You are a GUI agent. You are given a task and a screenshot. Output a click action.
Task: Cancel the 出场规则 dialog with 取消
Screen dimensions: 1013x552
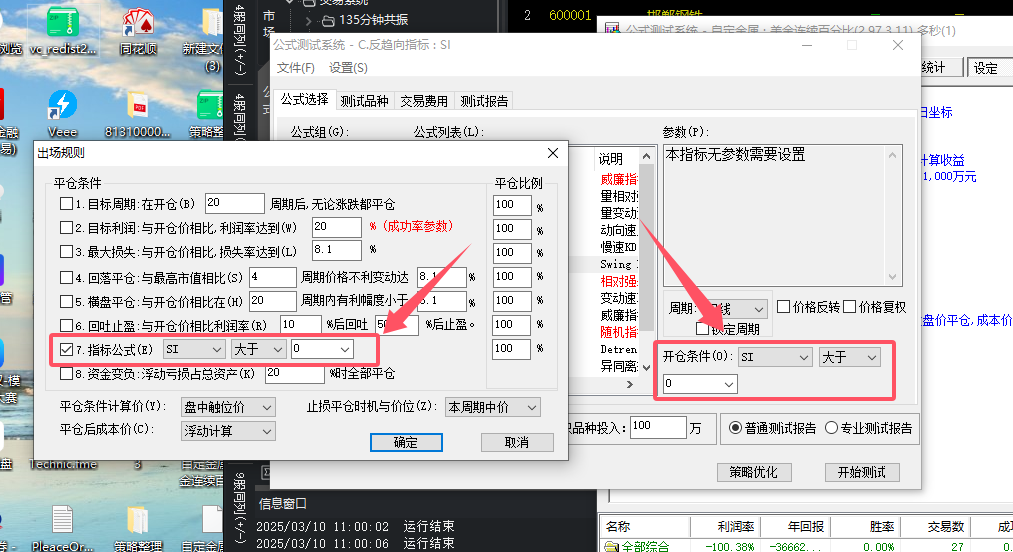(517, 442)
